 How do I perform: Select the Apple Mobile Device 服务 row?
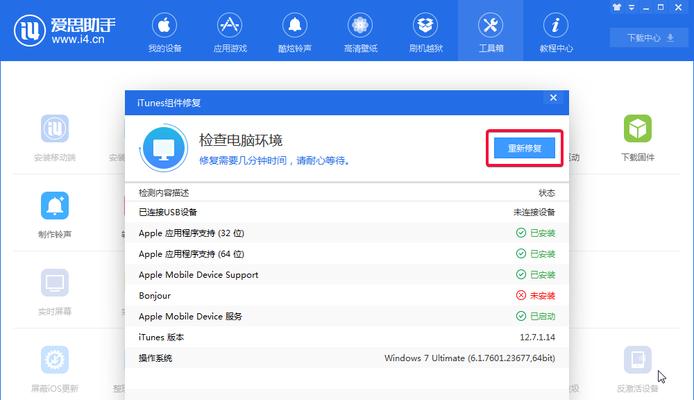pos(347,316)
